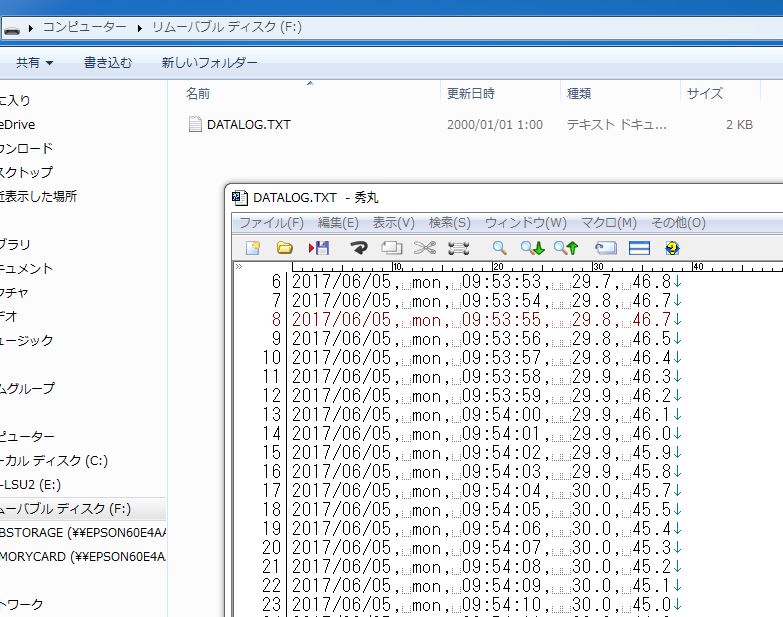
Task: Select DATALOG.TXT in the file list
Action: 248,125
